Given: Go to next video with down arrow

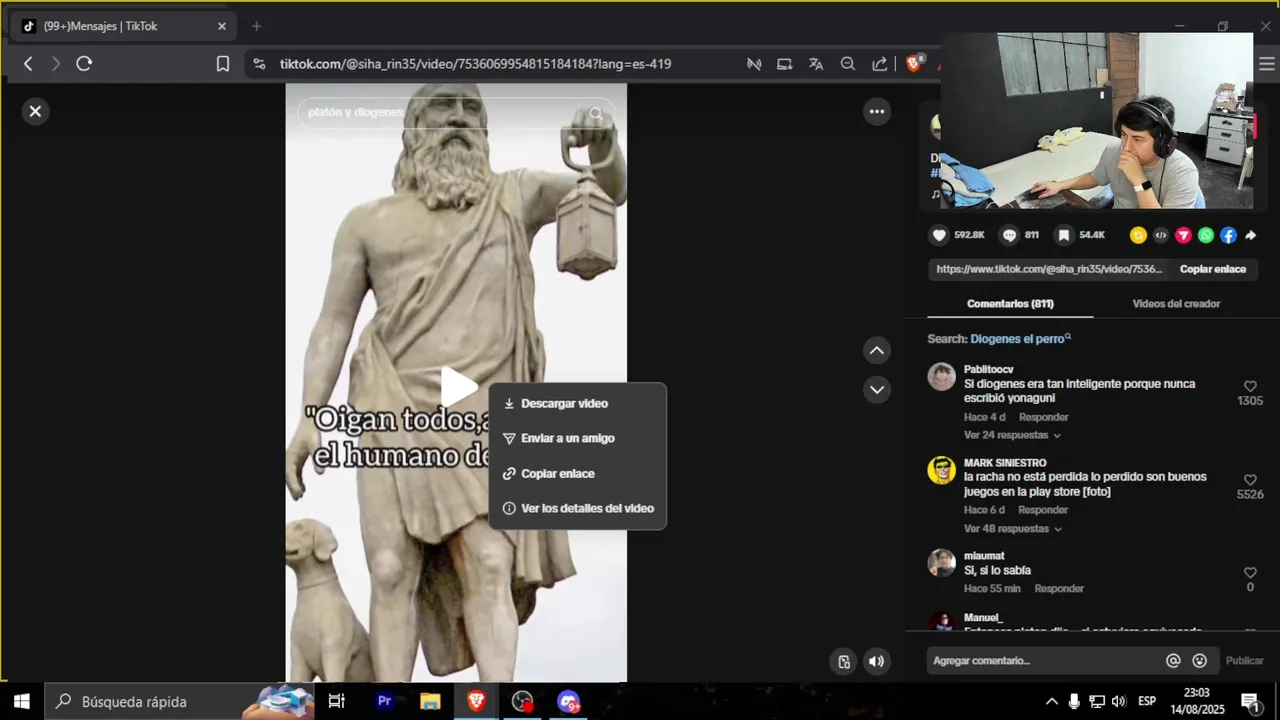Looking at the screenshot, I should 877,389.
